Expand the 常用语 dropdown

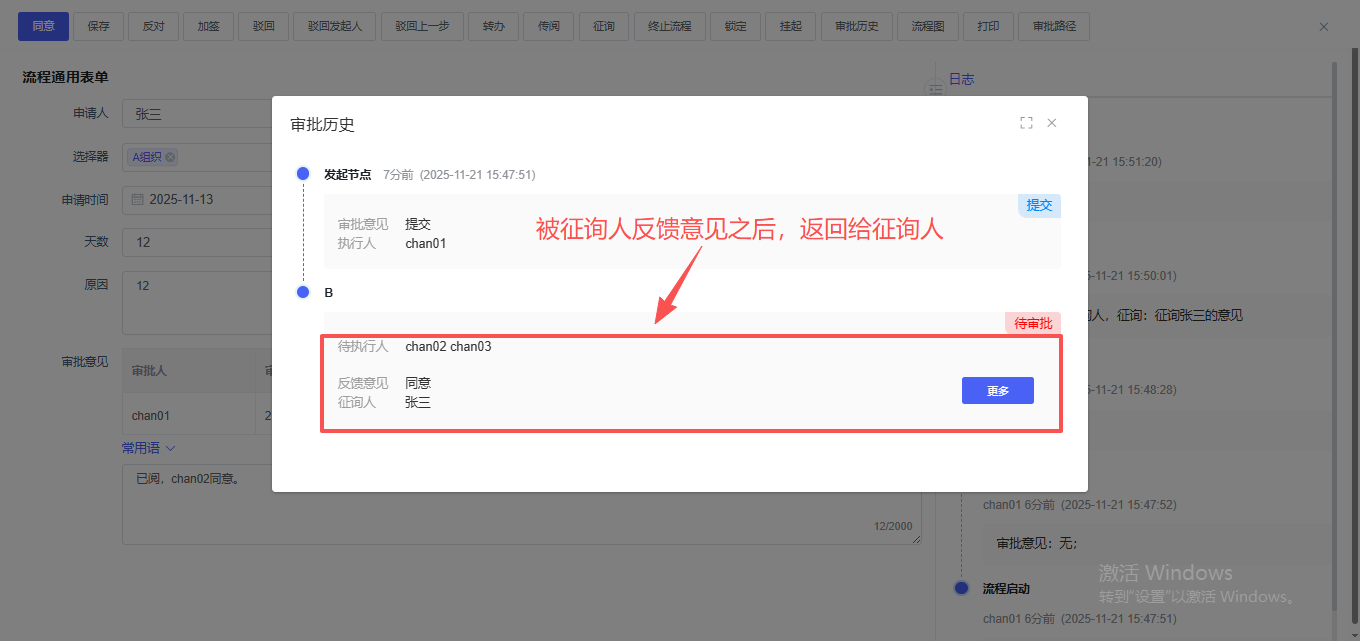coord(148,448)
